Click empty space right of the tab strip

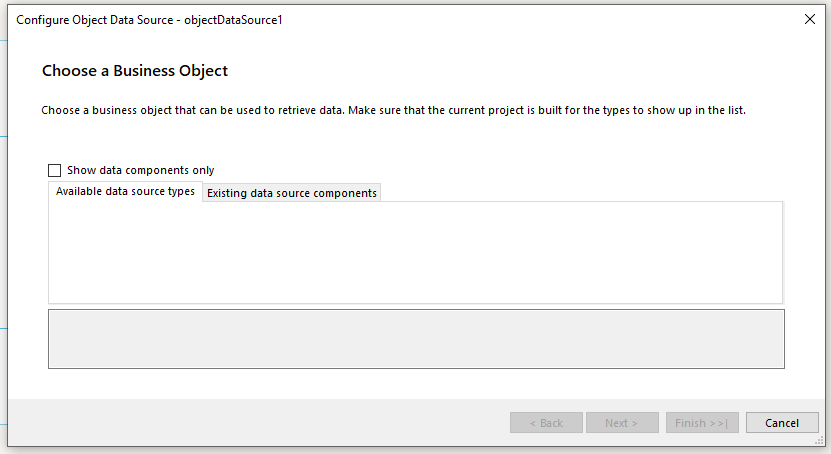click(x=580, y=191)
